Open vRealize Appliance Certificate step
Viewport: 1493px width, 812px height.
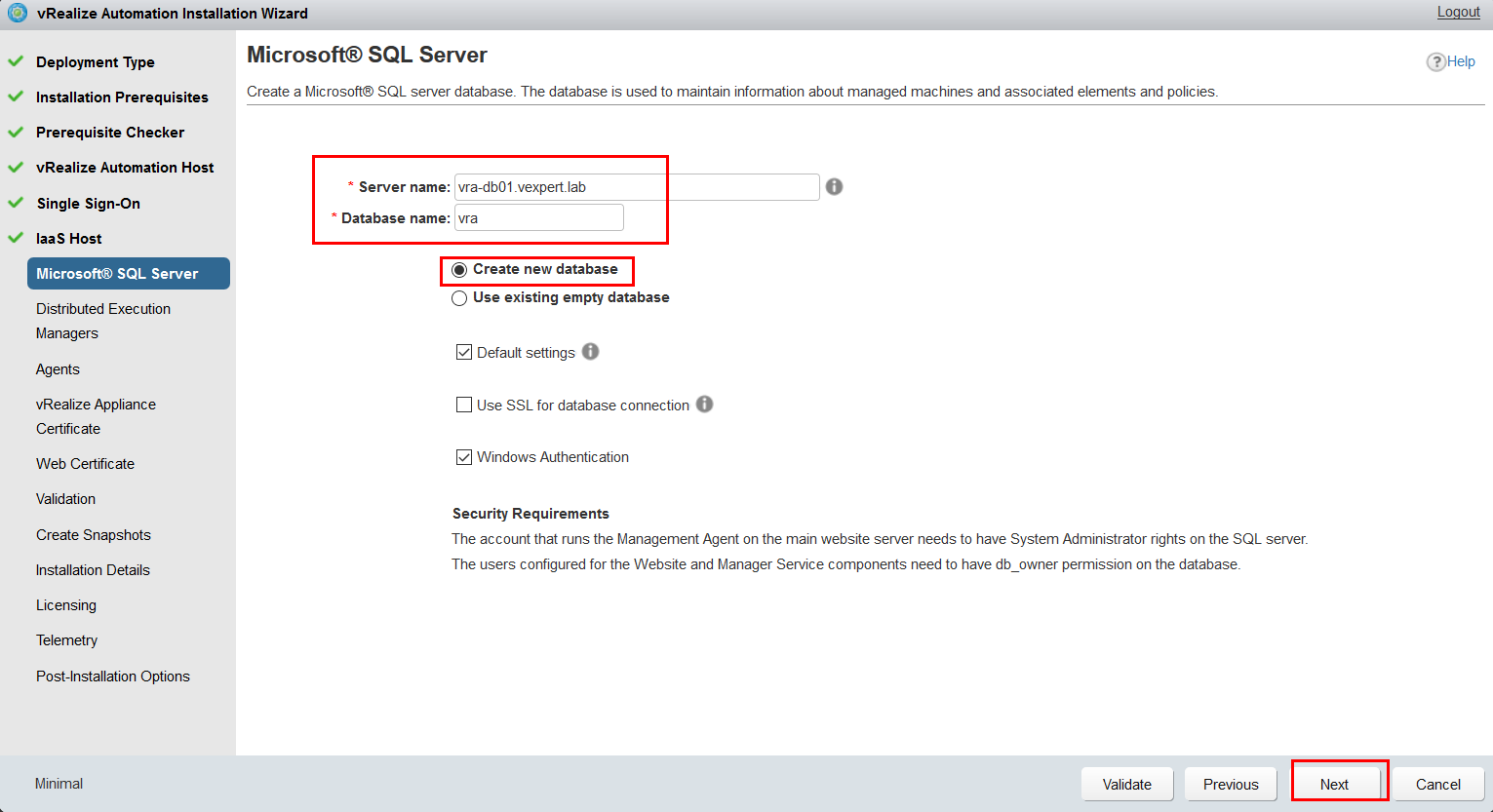[96, 416]
